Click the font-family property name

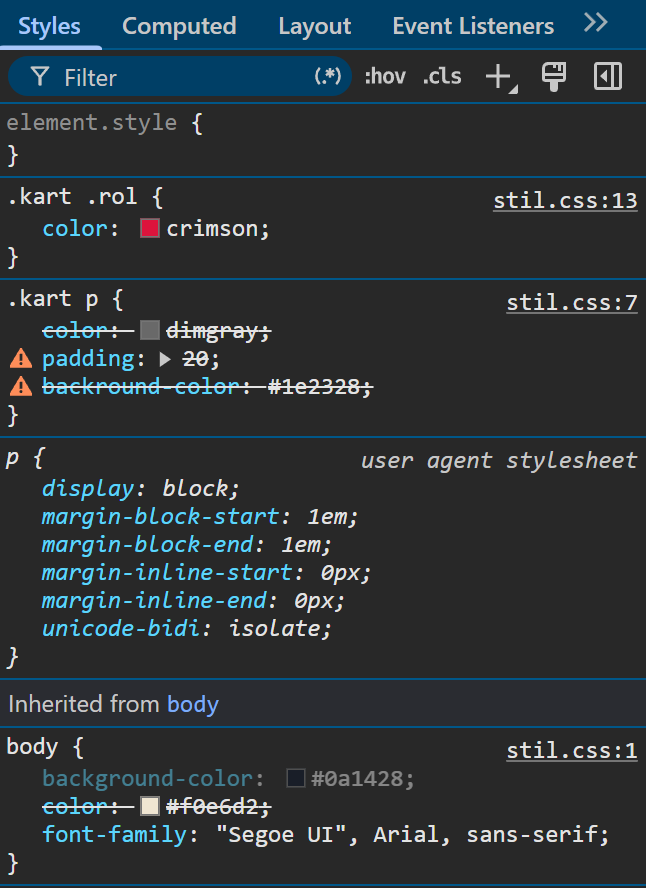click(x=114, y=835)
